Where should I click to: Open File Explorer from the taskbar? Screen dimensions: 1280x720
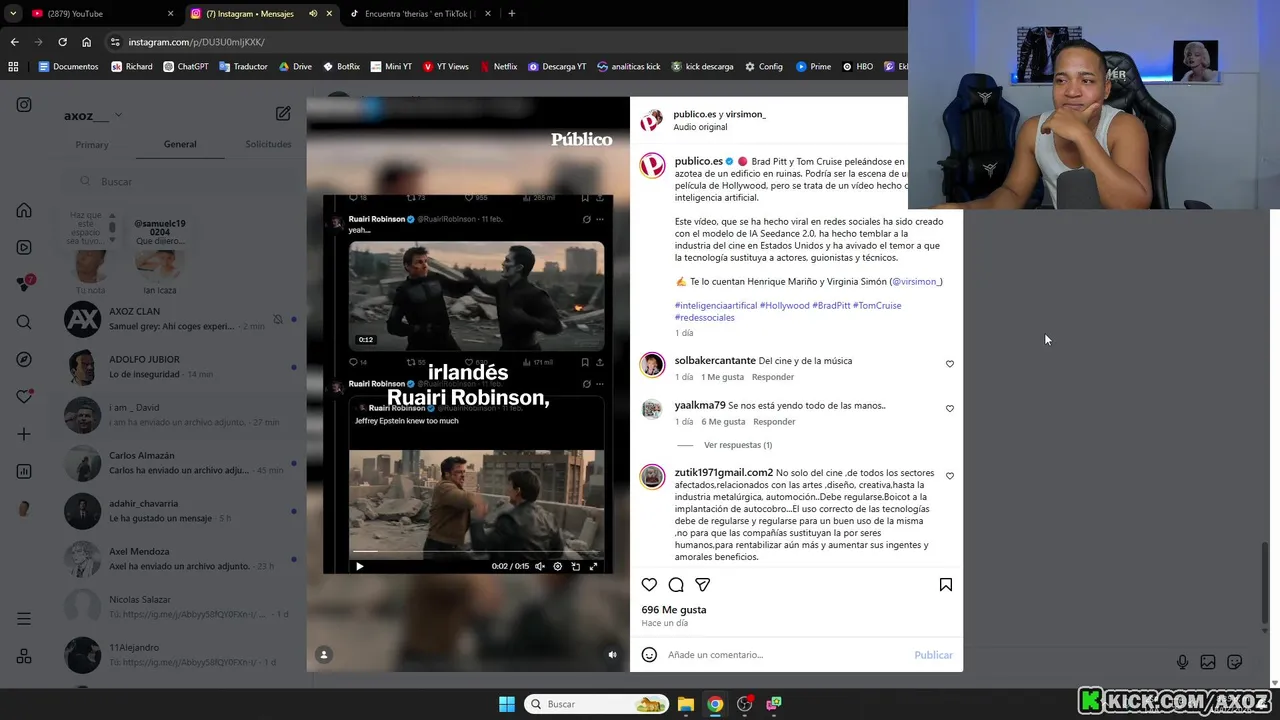(x=686, y=704)
